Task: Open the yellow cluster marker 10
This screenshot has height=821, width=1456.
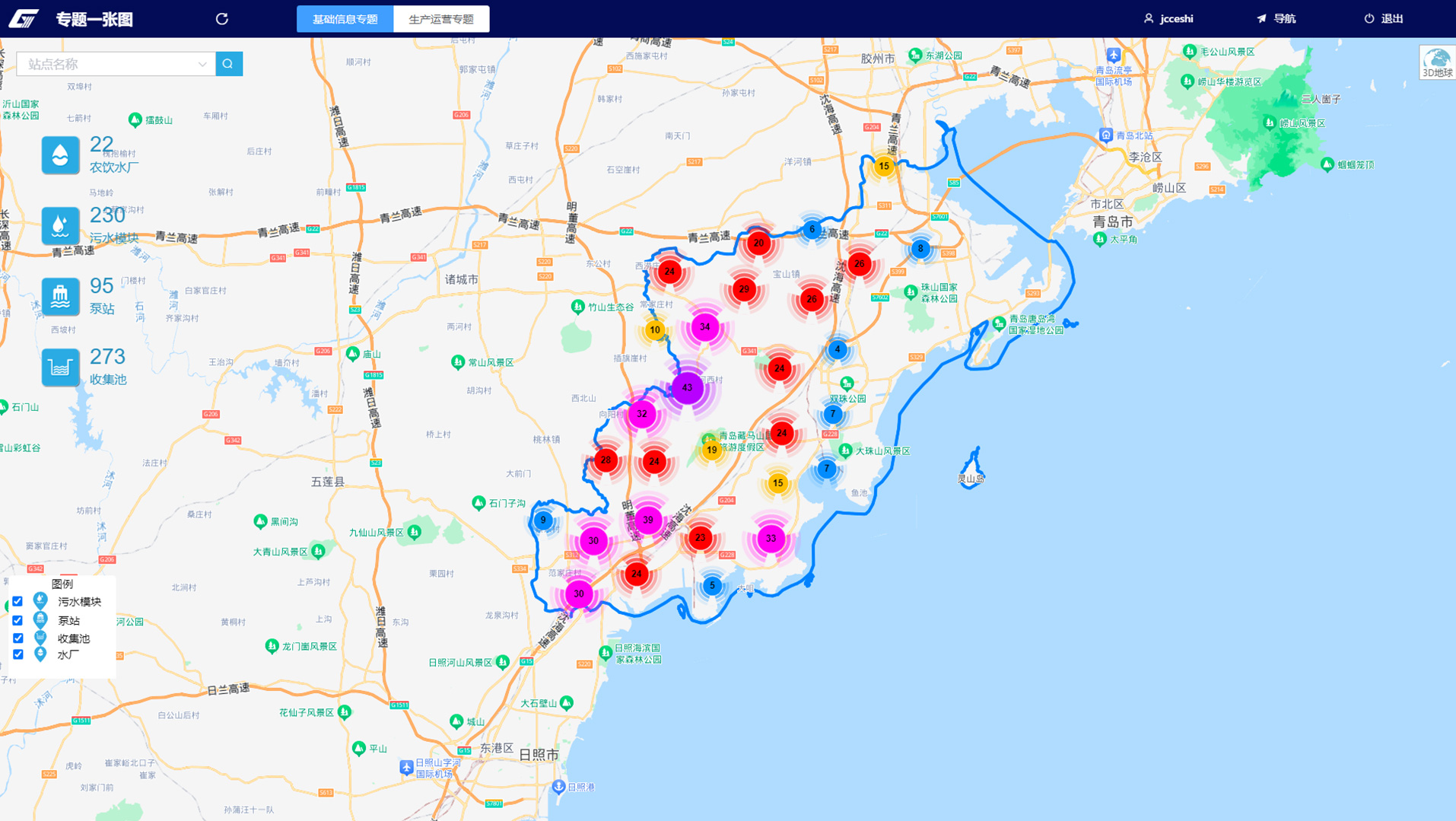Action: coord(655,330)
